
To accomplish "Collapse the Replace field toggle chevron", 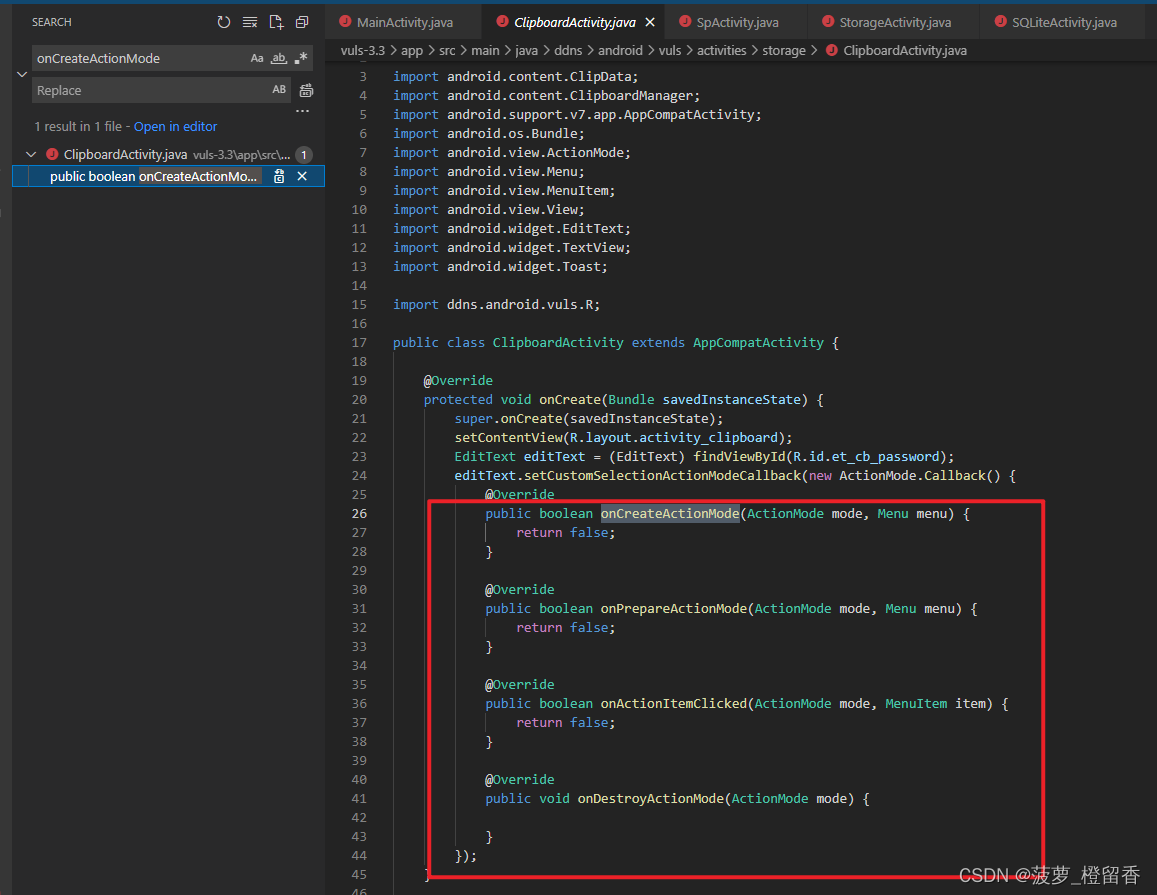I will point(22,74).
